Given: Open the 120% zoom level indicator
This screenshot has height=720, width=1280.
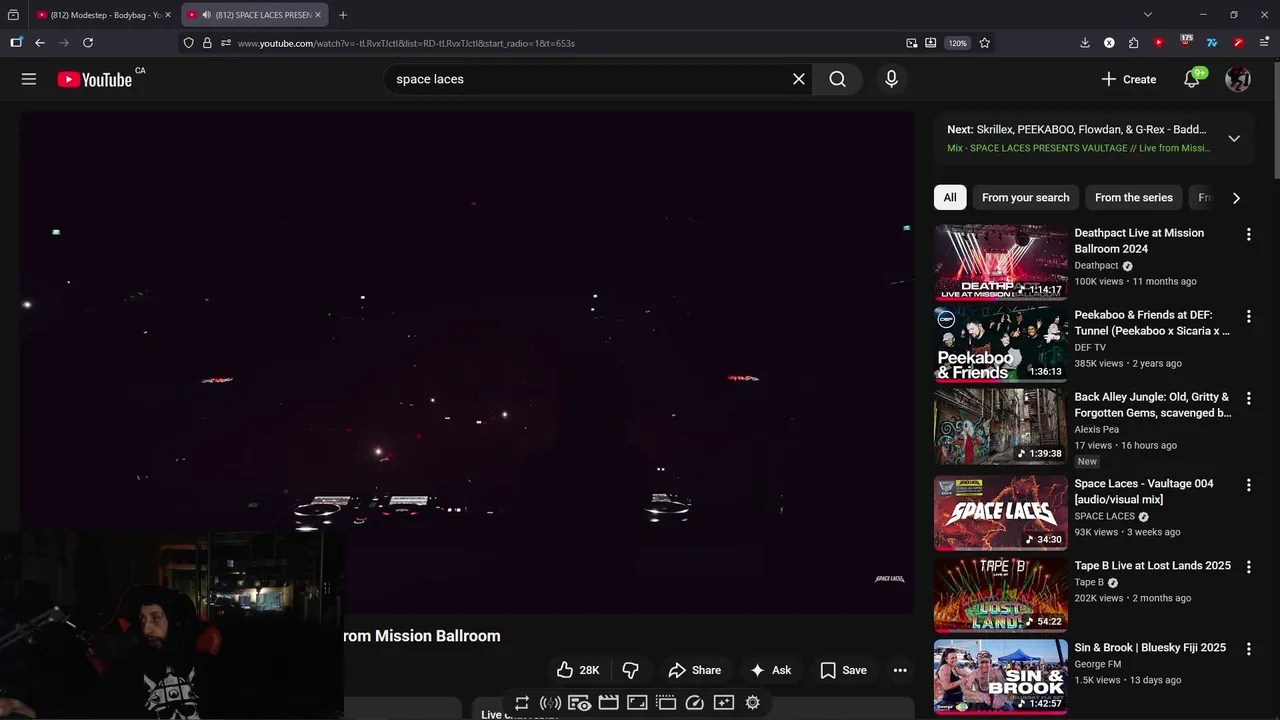Looking at the screenshot, I should click(x=958, y=43).
